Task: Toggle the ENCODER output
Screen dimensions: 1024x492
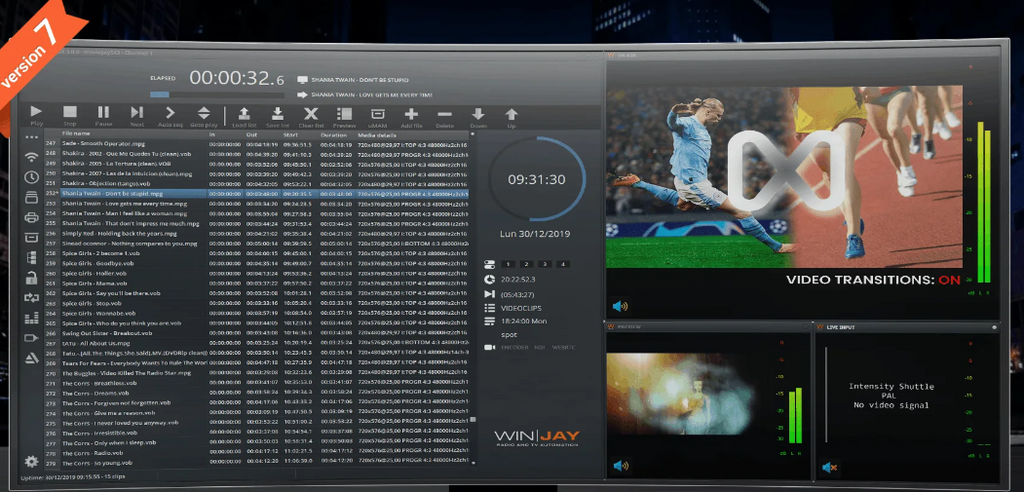Action: click(x=514, y=348)
